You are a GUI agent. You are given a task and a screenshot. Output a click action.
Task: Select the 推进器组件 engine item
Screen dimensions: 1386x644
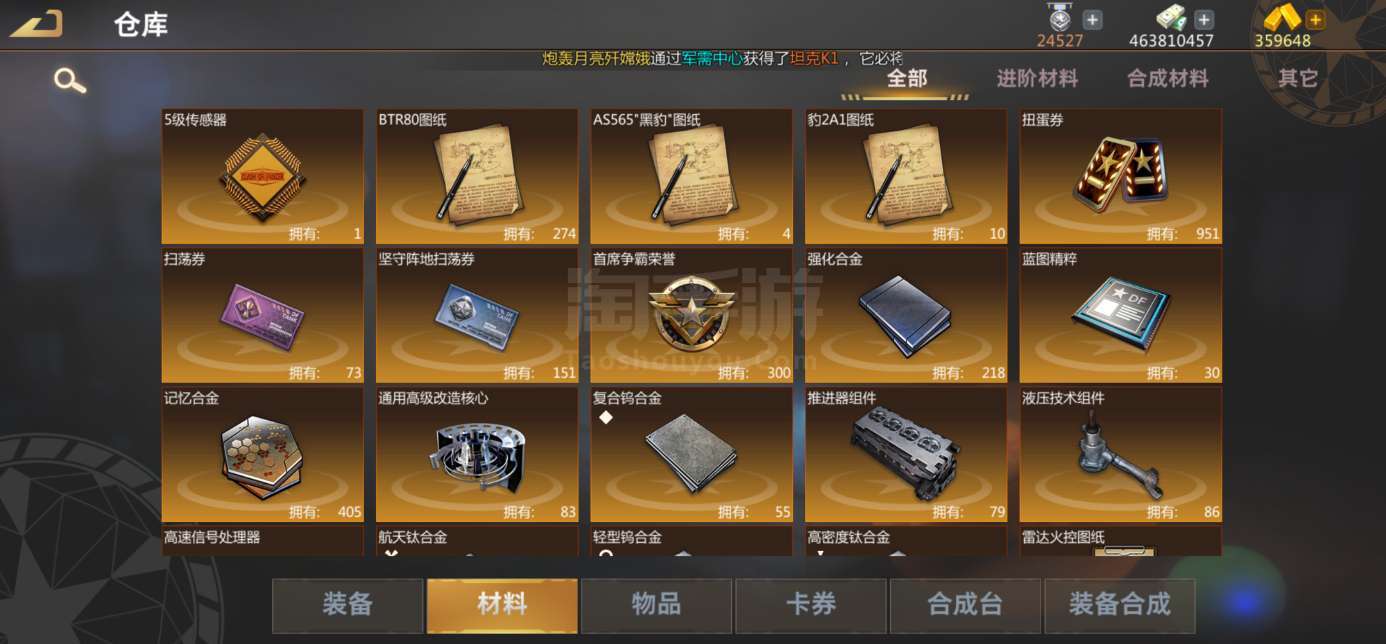(906, 455)
